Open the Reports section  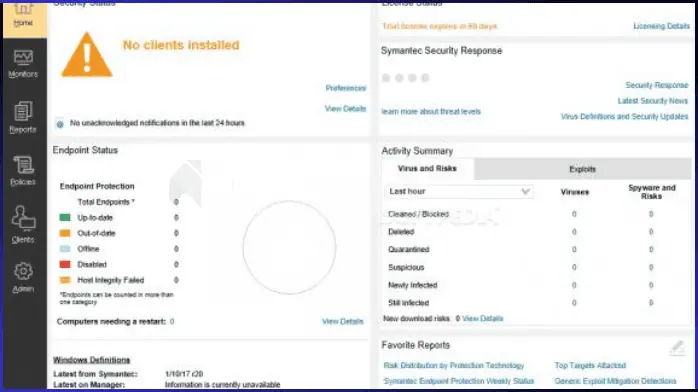click(23, 117)
